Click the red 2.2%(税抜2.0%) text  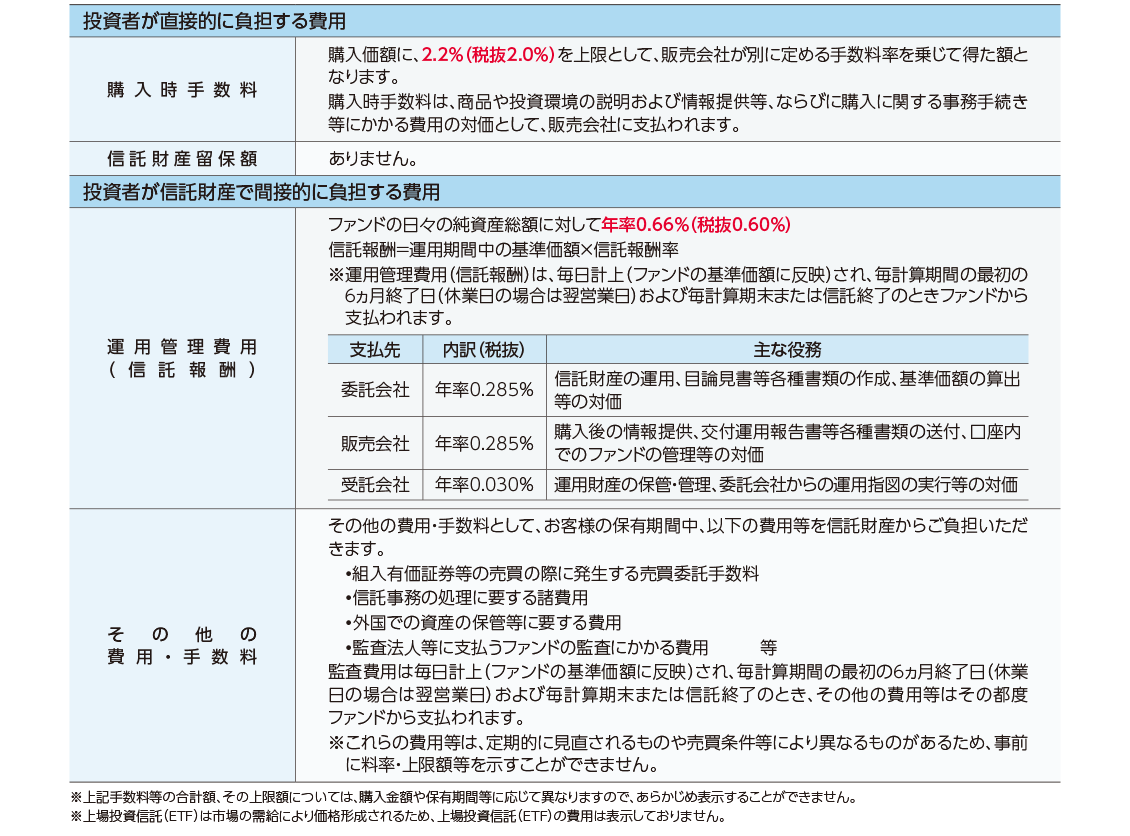point(488,55)
